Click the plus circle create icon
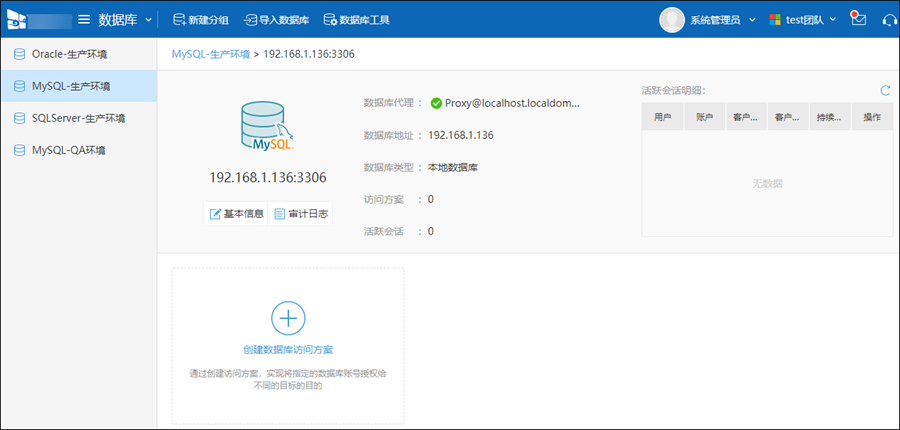This screenshot has height=430, width=900. (288, 318)
